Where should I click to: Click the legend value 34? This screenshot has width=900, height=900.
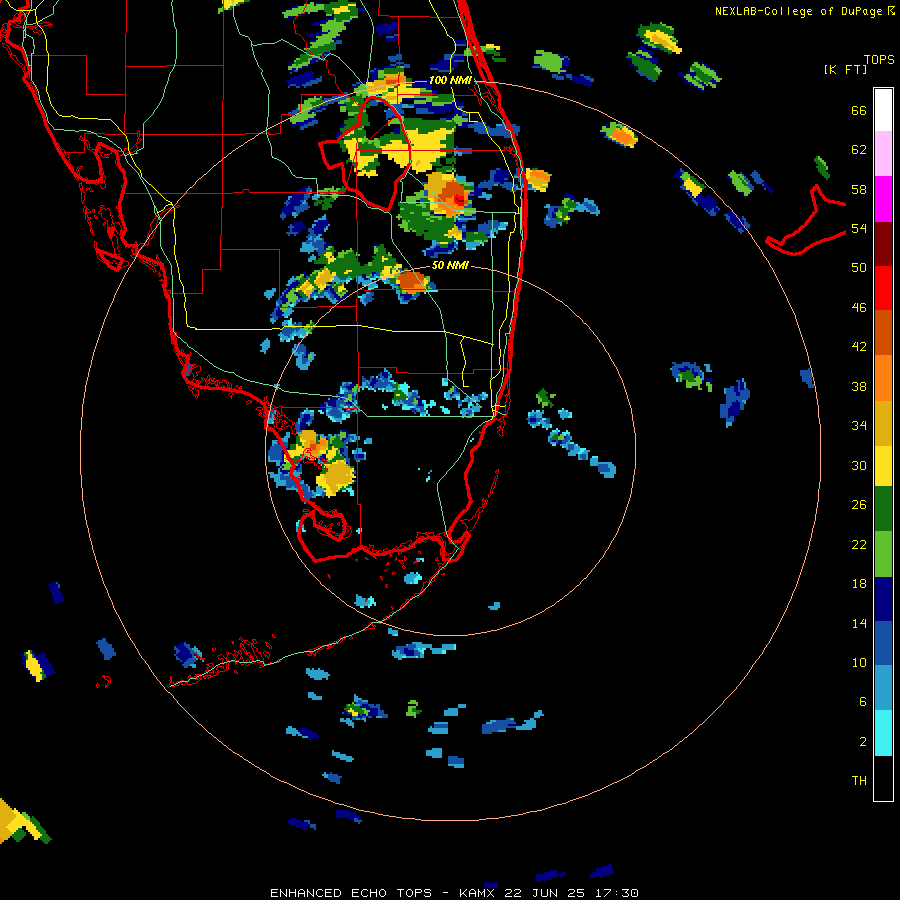pos(859,426)
